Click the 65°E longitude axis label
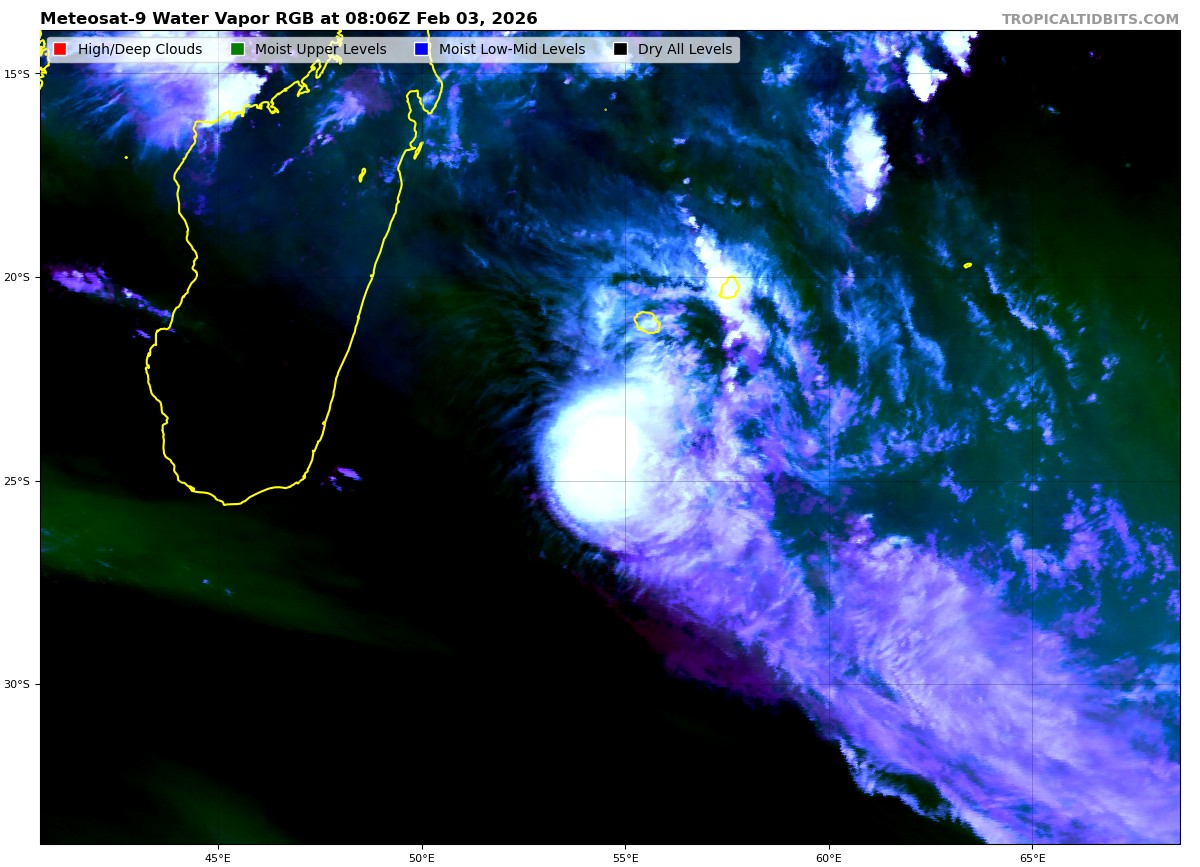Image resolution: width=1200 pixels, height=867 pixels. tap(1032, 858)
